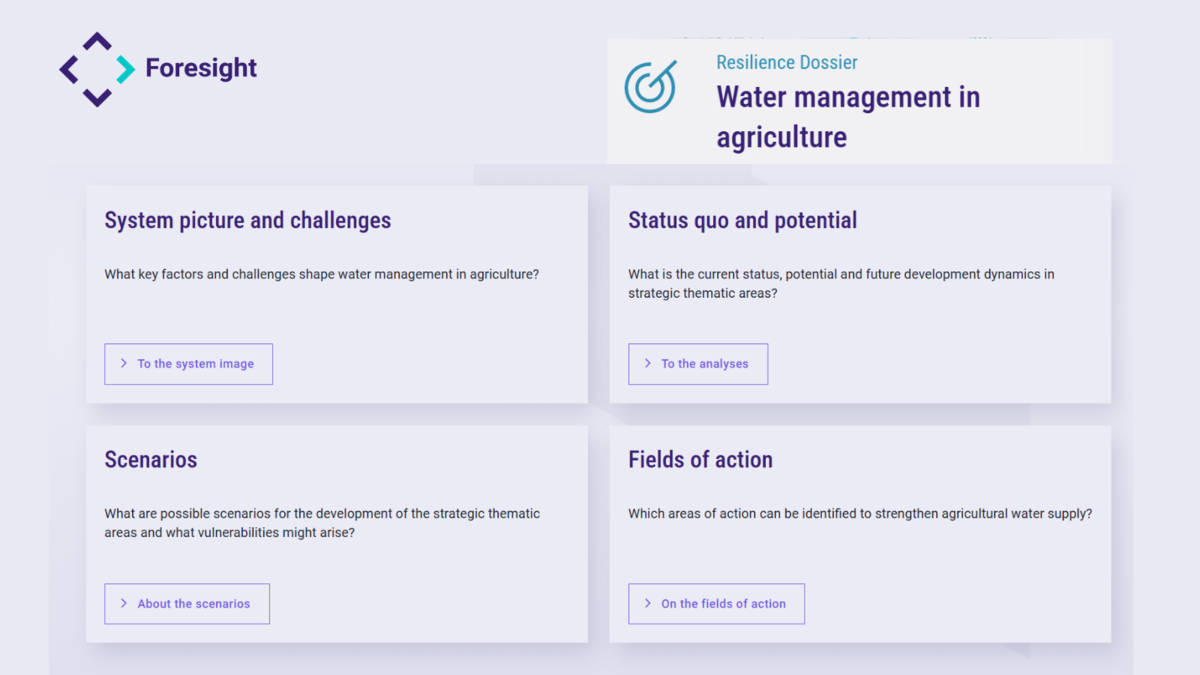Click the Resilience Dossier radar icon
This screenshot has height=675, width=1200.
pyautogui.click(x=650, y=87)
